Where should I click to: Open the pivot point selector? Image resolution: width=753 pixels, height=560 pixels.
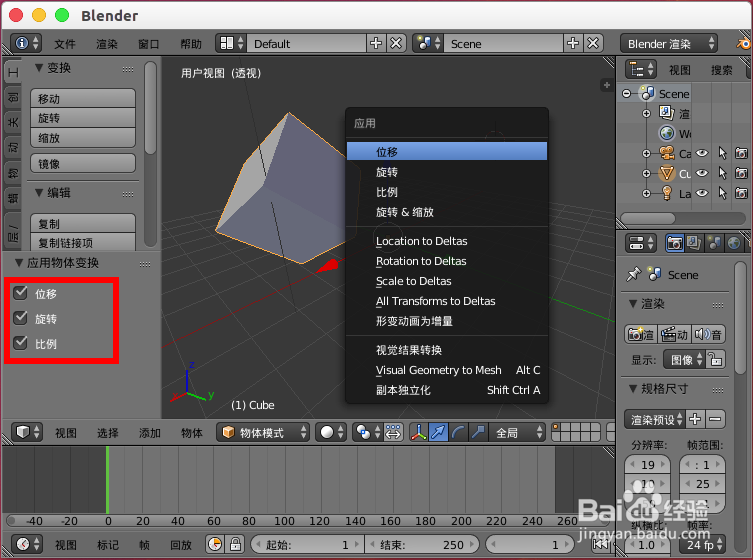(368, 432)
